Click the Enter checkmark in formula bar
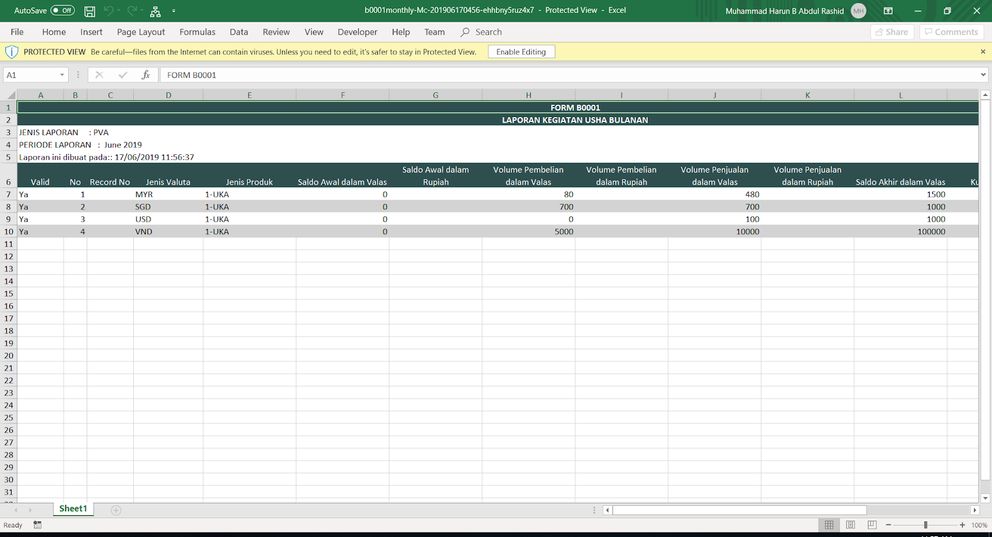The width and height of the screenshot is (992, 537). pos(122,75)
